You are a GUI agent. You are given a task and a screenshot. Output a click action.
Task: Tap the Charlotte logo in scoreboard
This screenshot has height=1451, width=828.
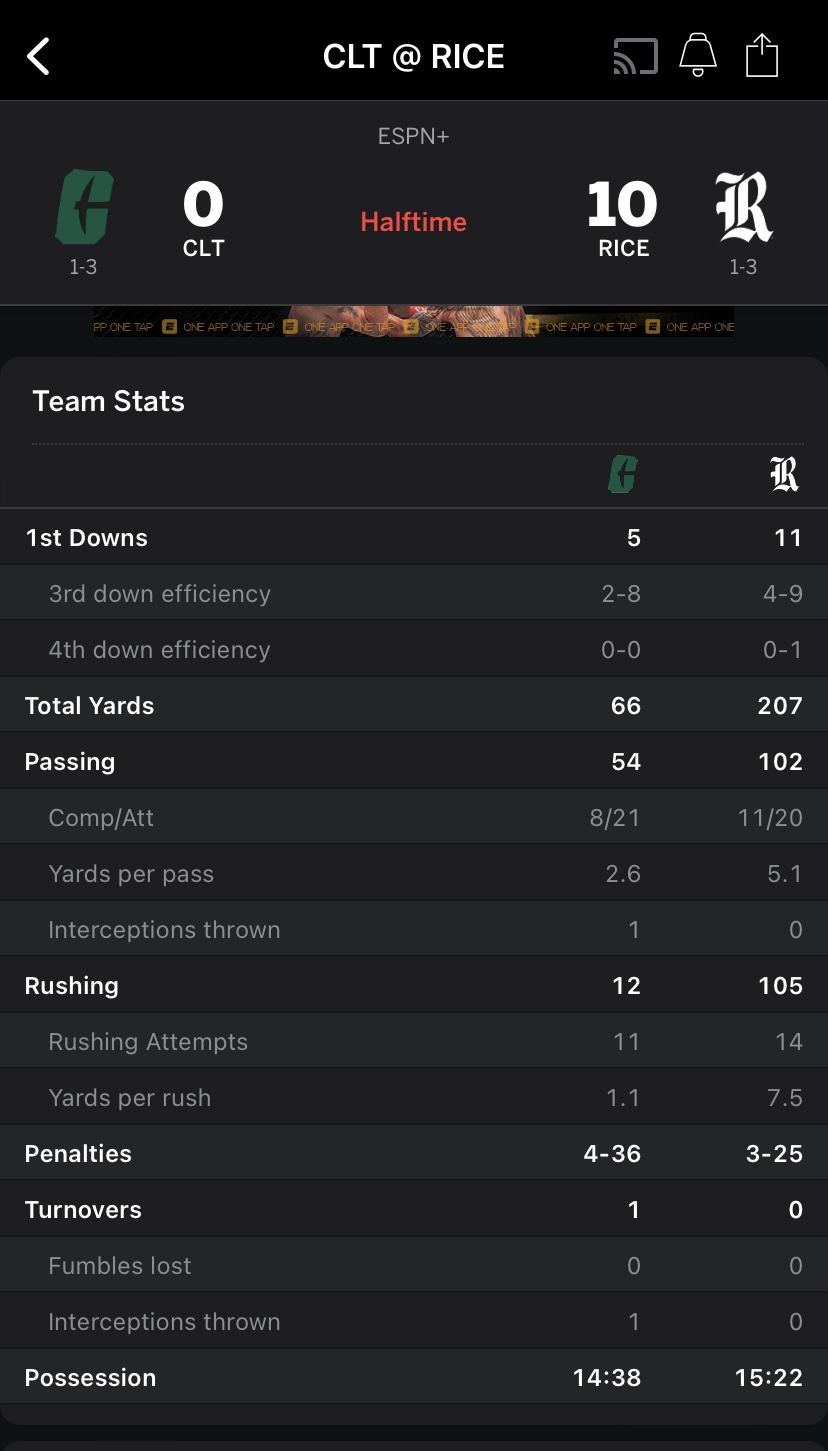point(83,208)
